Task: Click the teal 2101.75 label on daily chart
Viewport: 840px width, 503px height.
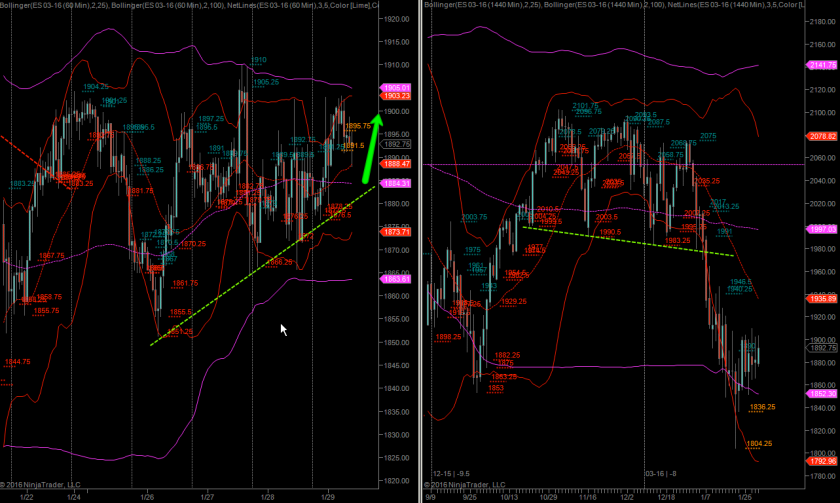Action: 586,106
